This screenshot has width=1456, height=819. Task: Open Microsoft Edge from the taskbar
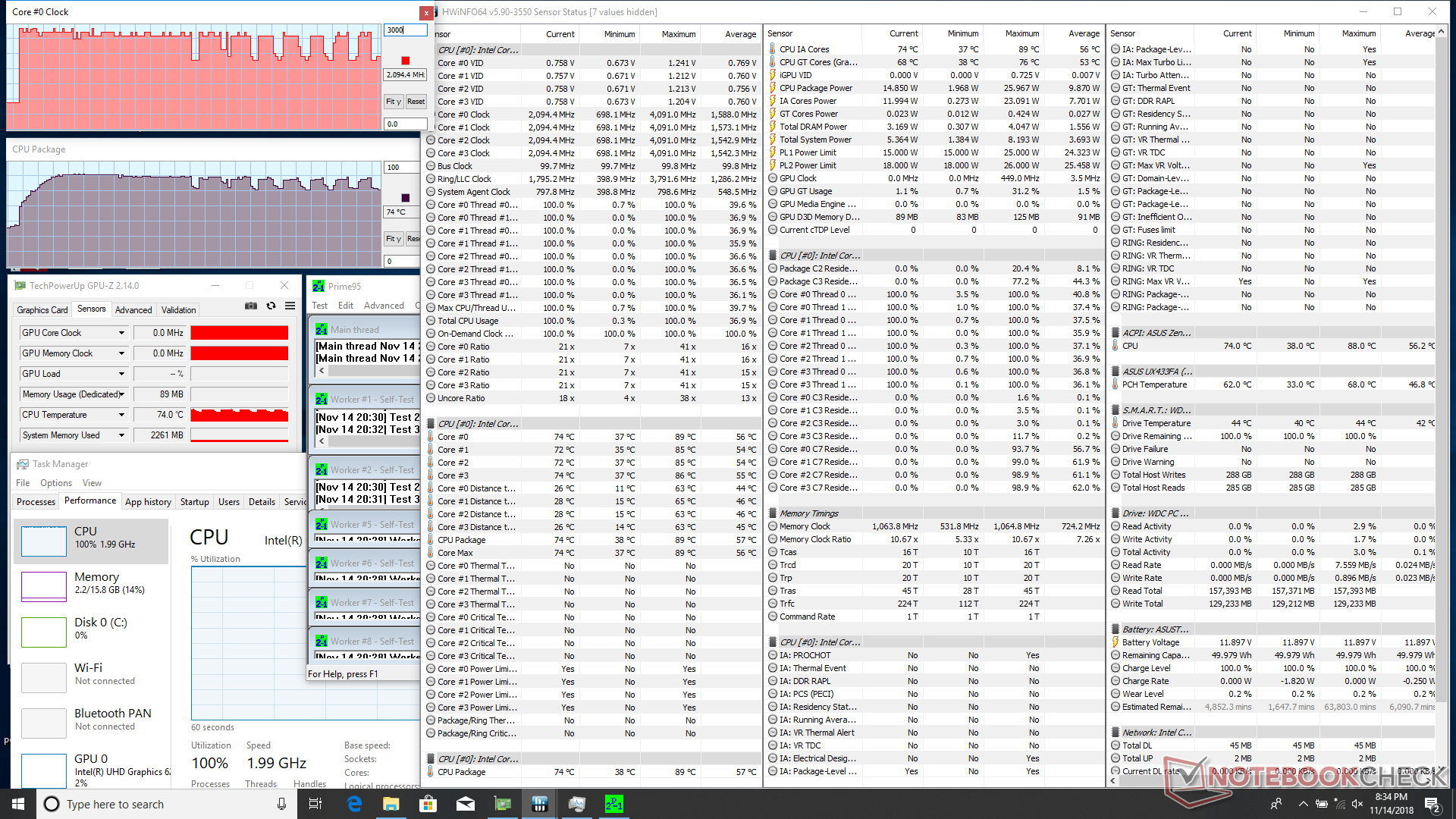(354, 804)
